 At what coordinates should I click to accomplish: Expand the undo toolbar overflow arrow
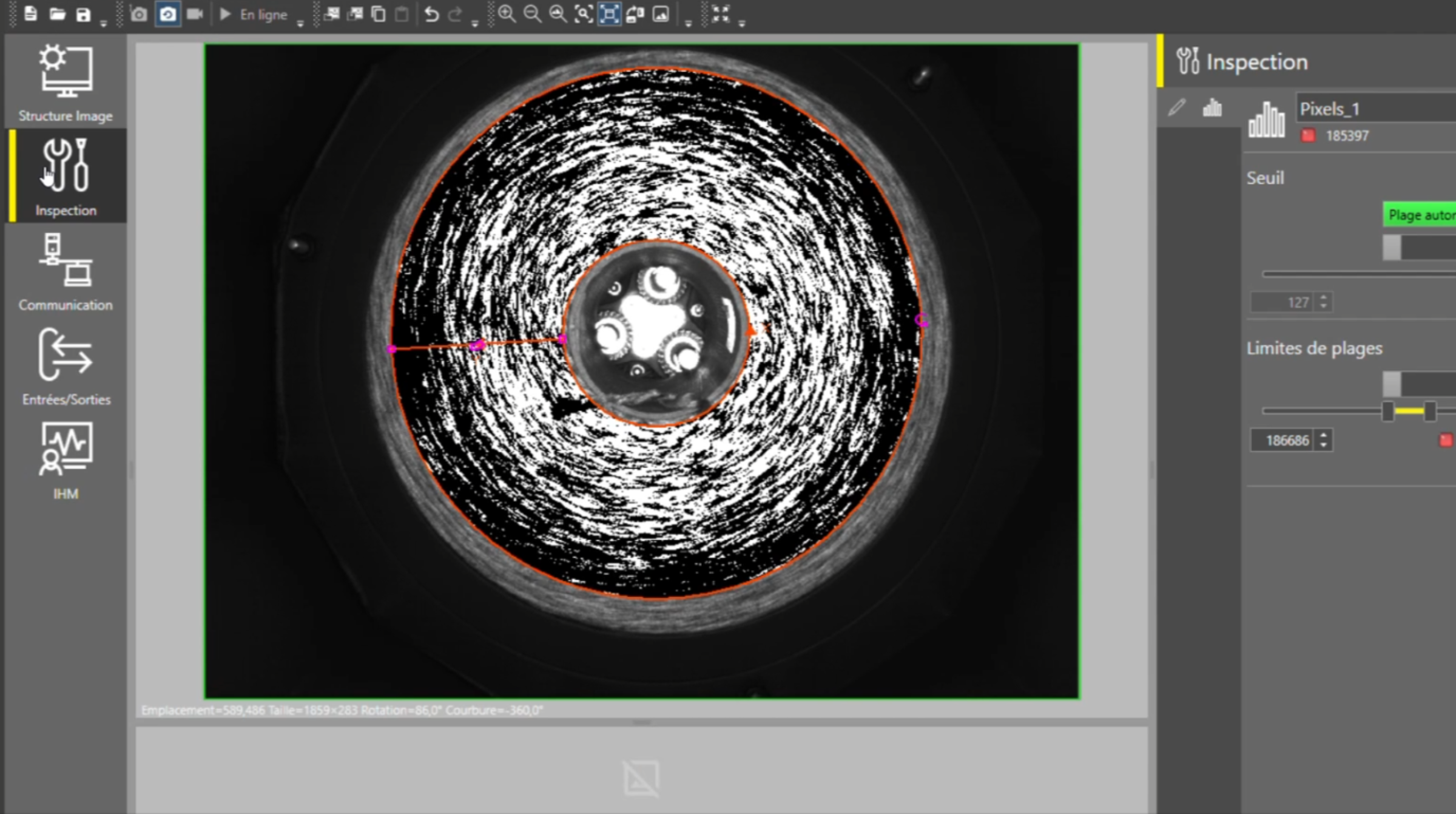coord(474,24)
